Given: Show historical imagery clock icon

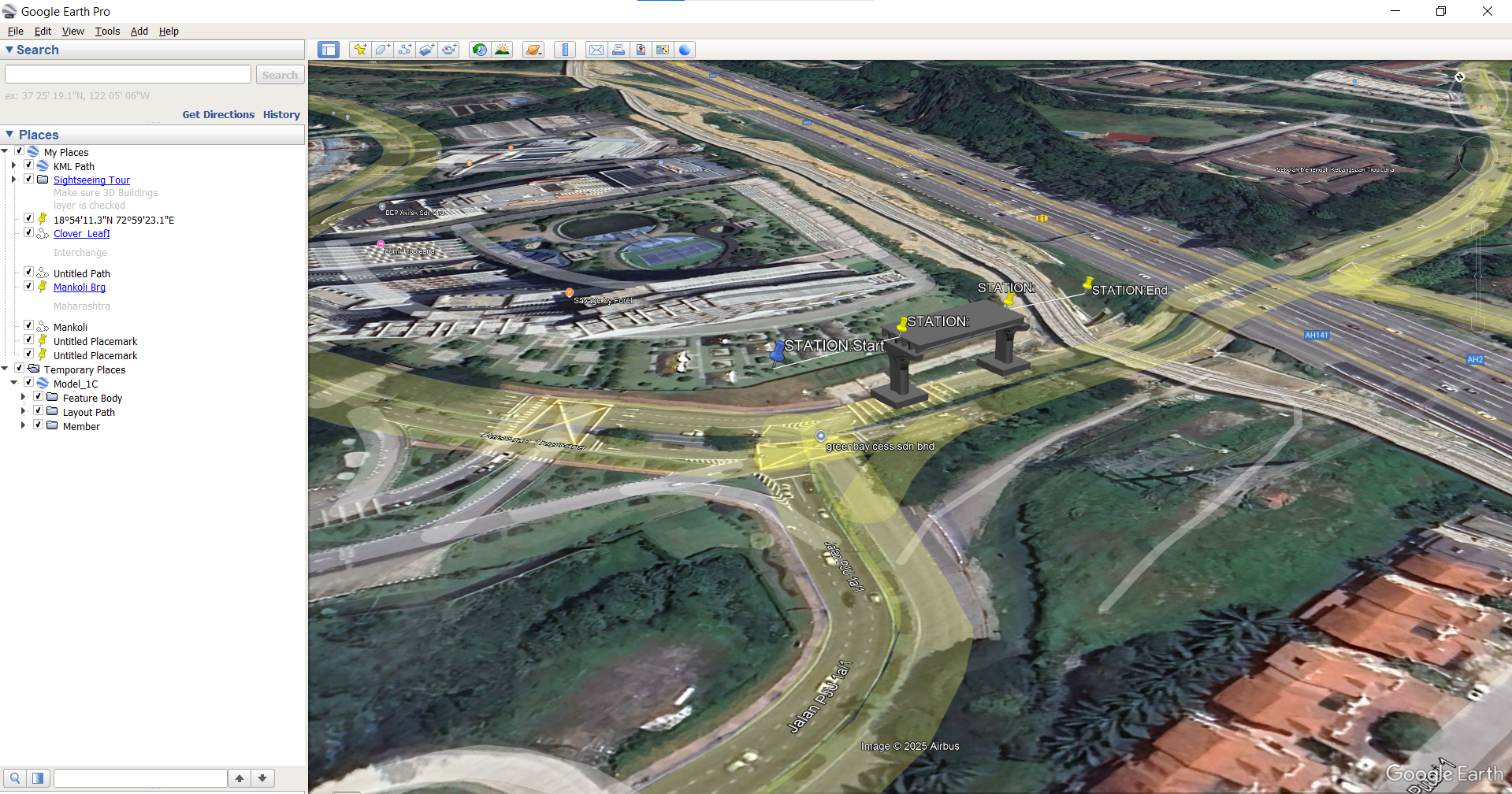Looking at the screenshot, I should point(479,50).
